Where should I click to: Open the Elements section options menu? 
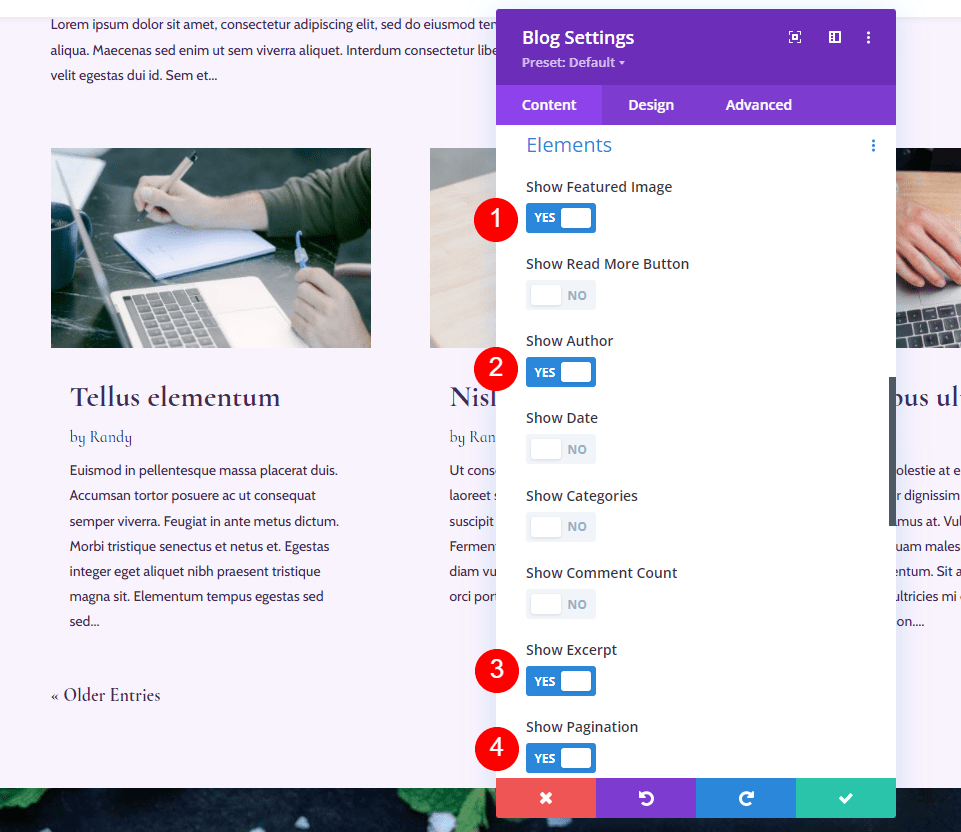(873, 145)
